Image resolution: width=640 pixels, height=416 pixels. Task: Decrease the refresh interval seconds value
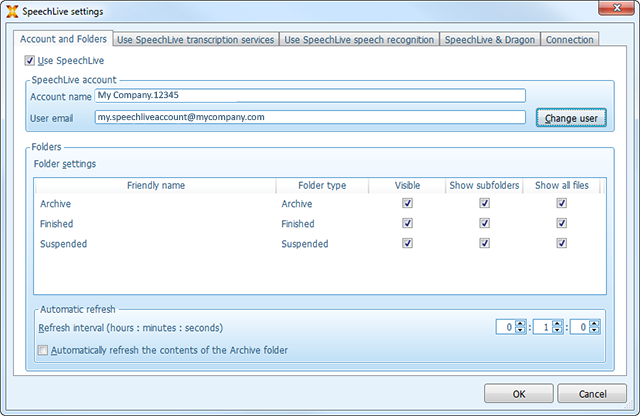click(x=594, y=330)
